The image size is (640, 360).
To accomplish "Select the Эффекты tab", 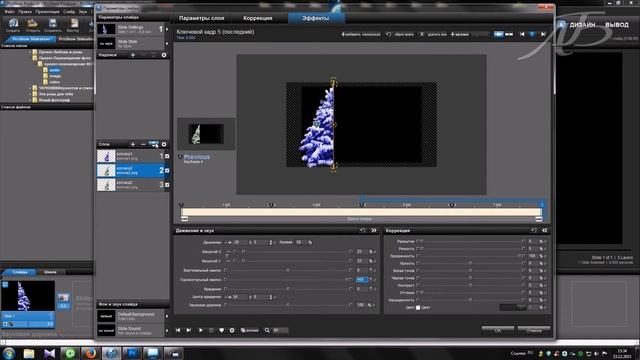I will 316,18.
